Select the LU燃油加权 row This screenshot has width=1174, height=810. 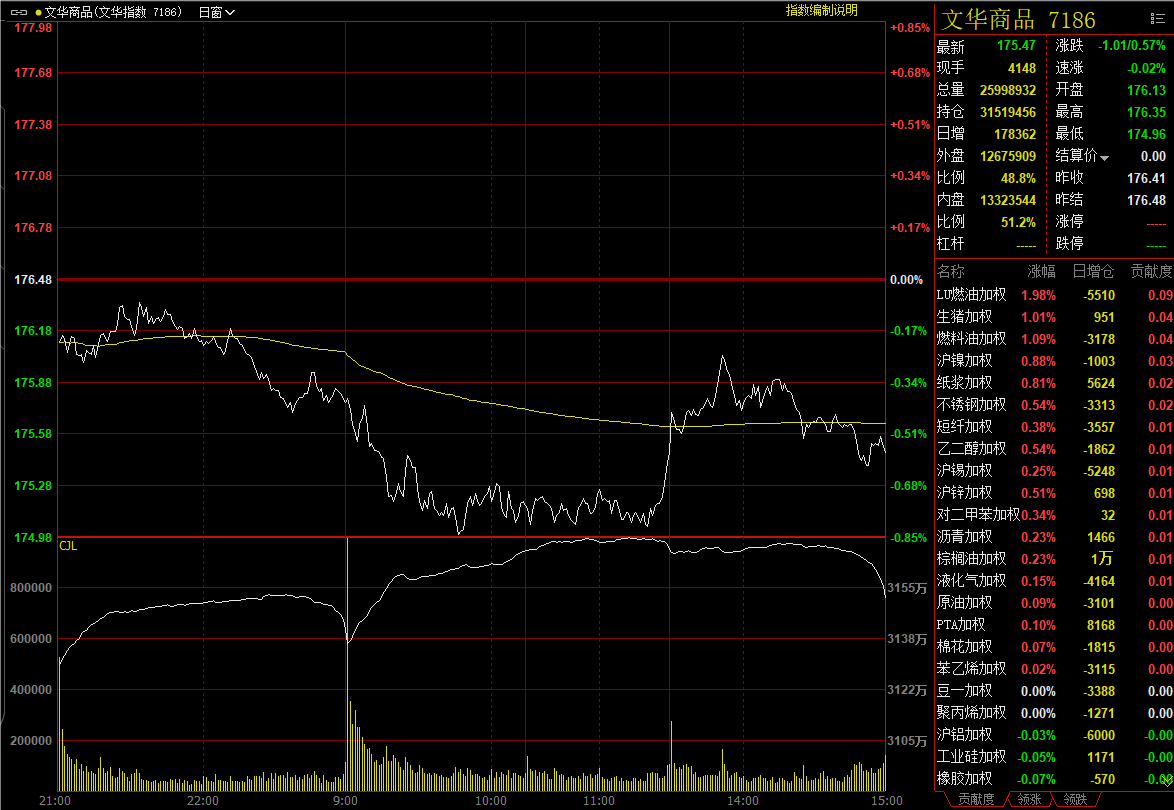(971, 295)
